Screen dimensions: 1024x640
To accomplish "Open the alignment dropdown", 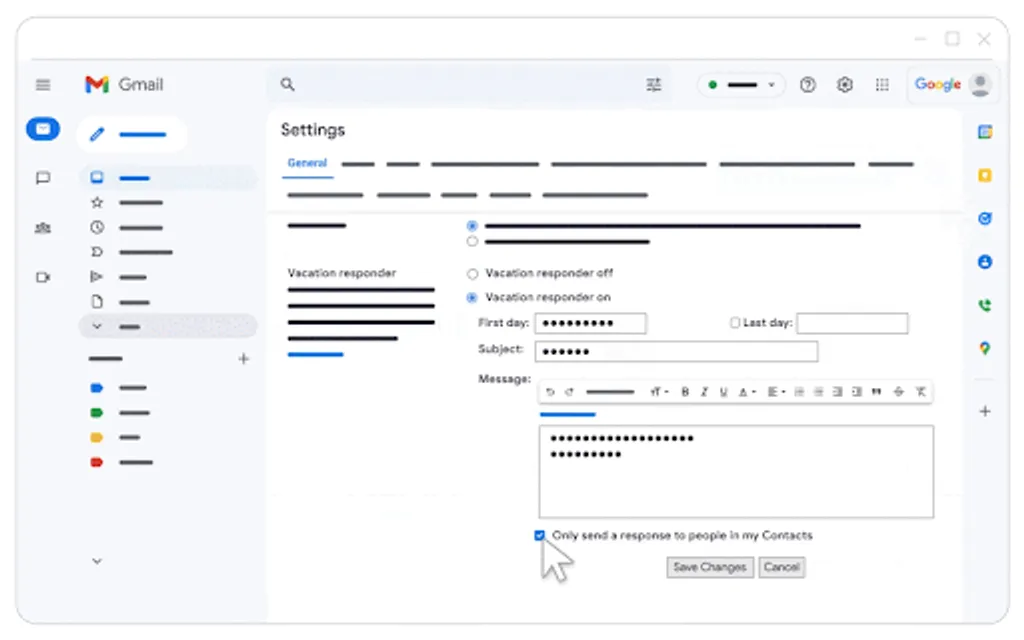I will 776,392.
